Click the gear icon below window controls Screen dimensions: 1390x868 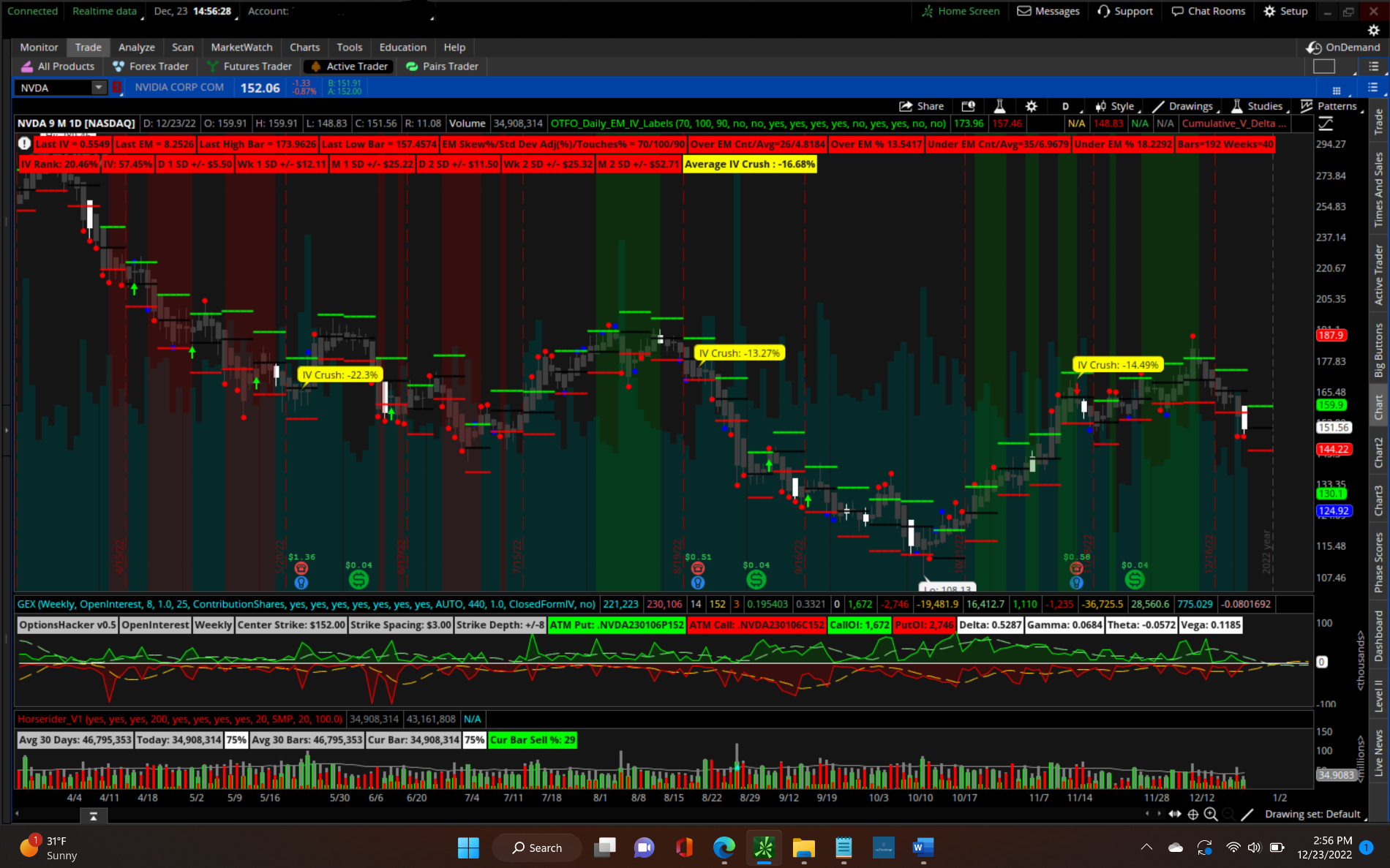[x=1373, y=30]
